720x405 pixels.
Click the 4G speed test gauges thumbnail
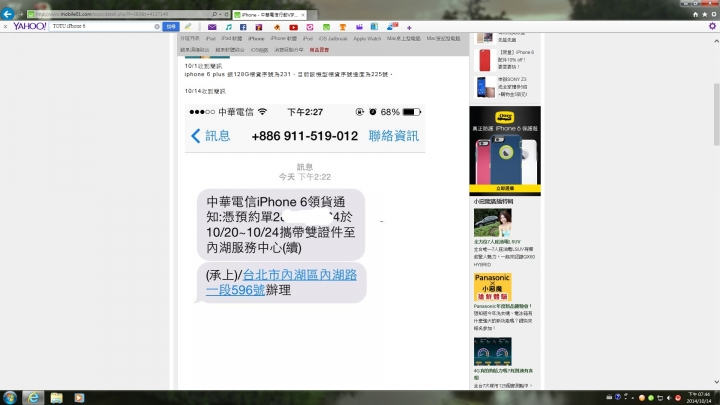pos(492,351)
